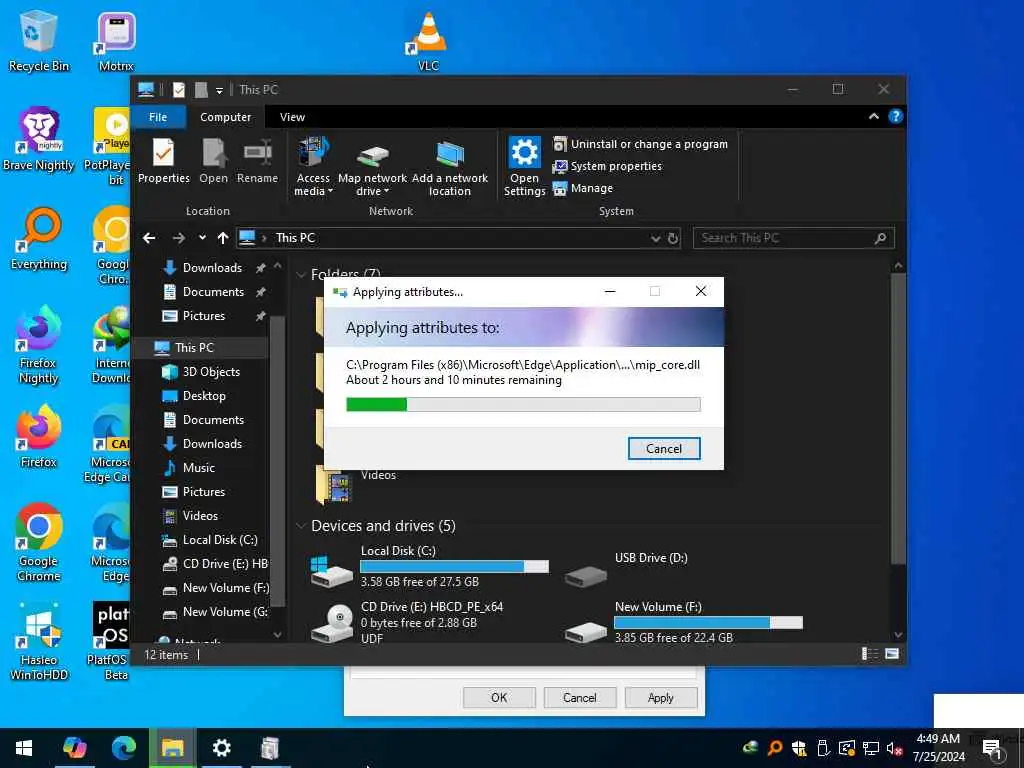Click Open Settings gear in ribbon
1024x768 pixels.
pos(524,167)
